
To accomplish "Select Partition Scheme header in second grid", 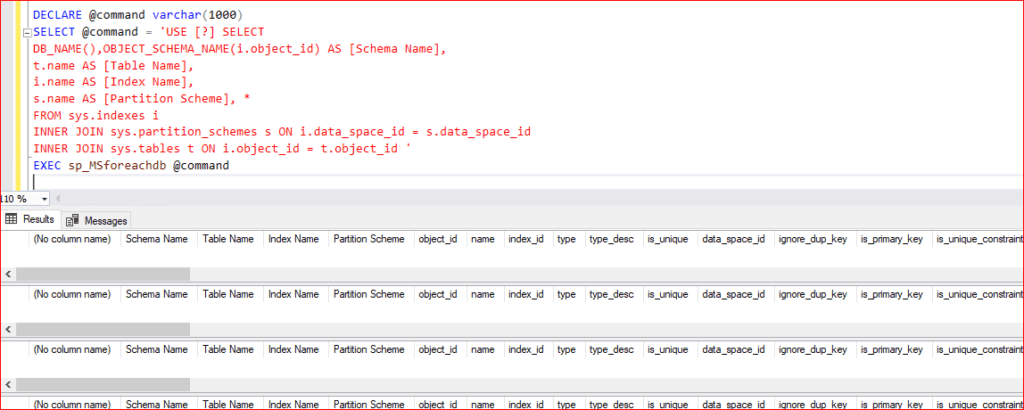I will click(368, 294).
